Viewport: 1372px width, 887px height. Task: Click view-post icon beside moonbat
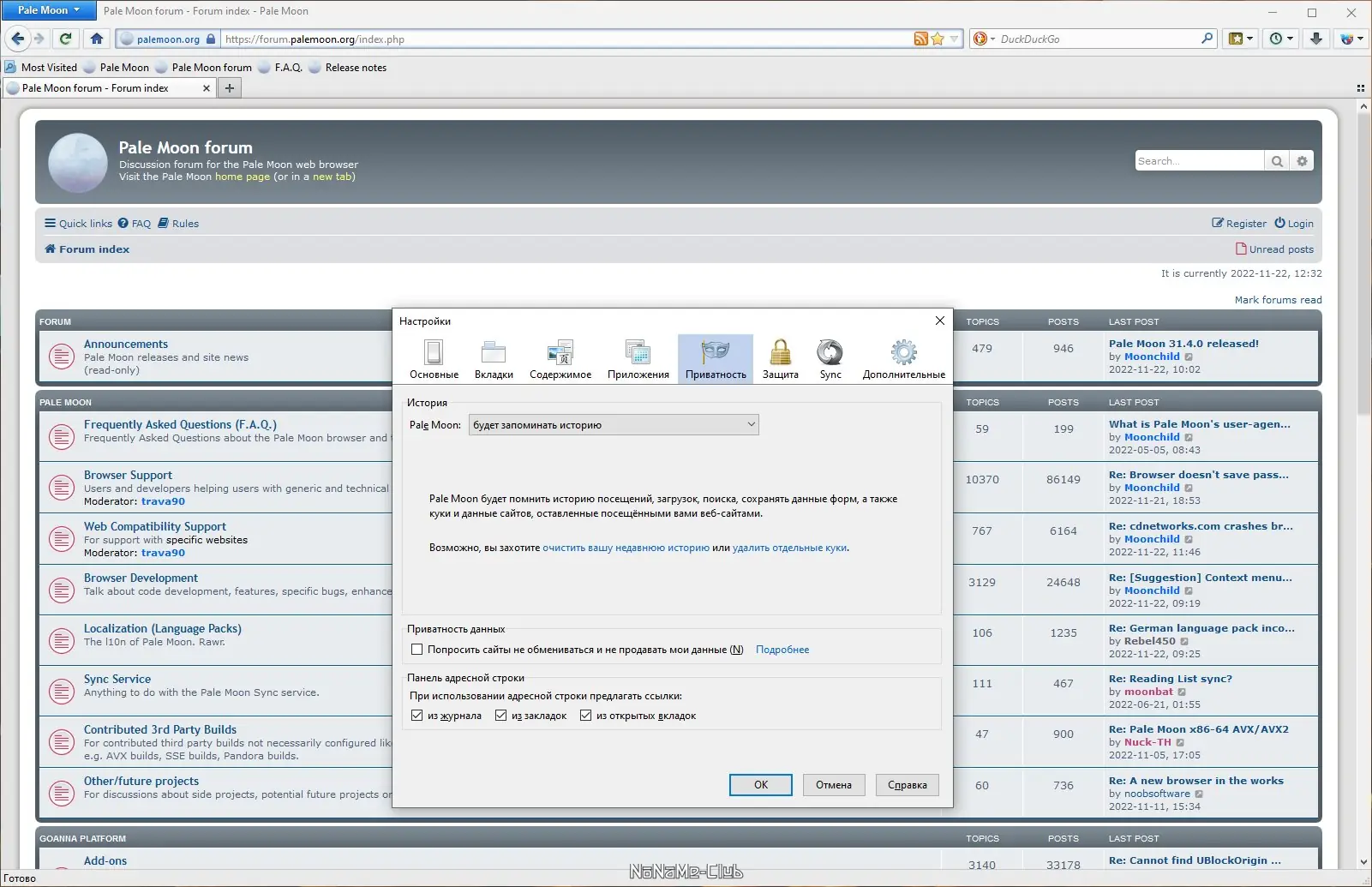tap(1182, 692)
